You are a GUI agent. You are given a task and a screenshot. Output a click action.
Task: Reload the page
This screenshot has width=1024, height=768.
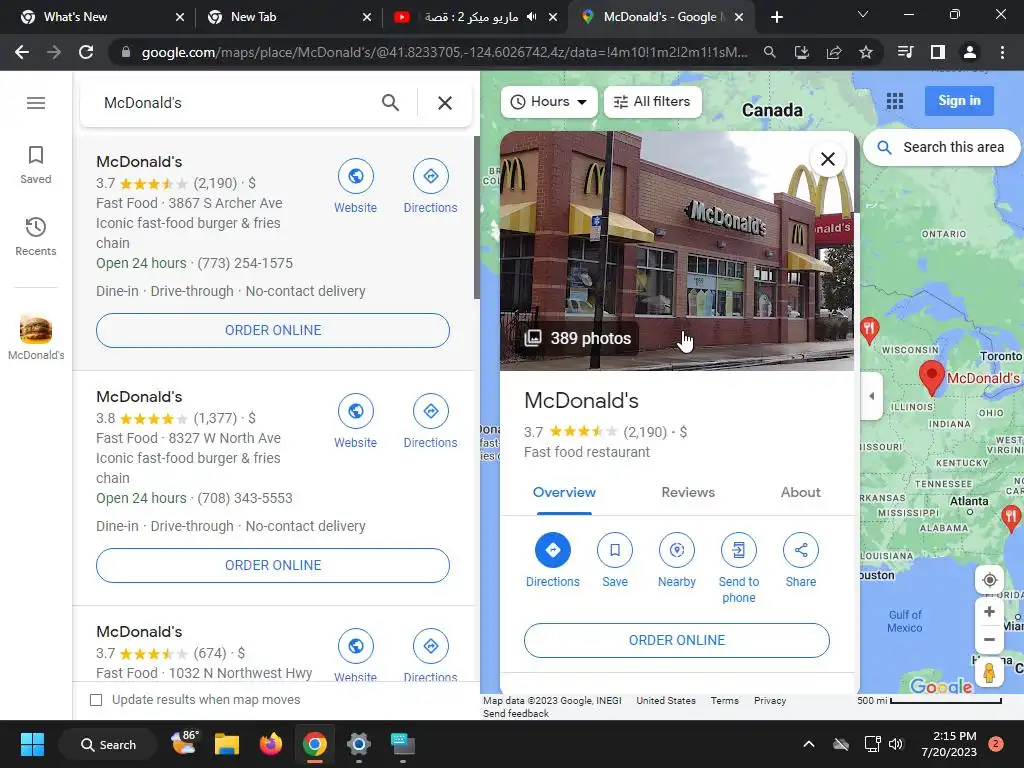pos(86,52)
